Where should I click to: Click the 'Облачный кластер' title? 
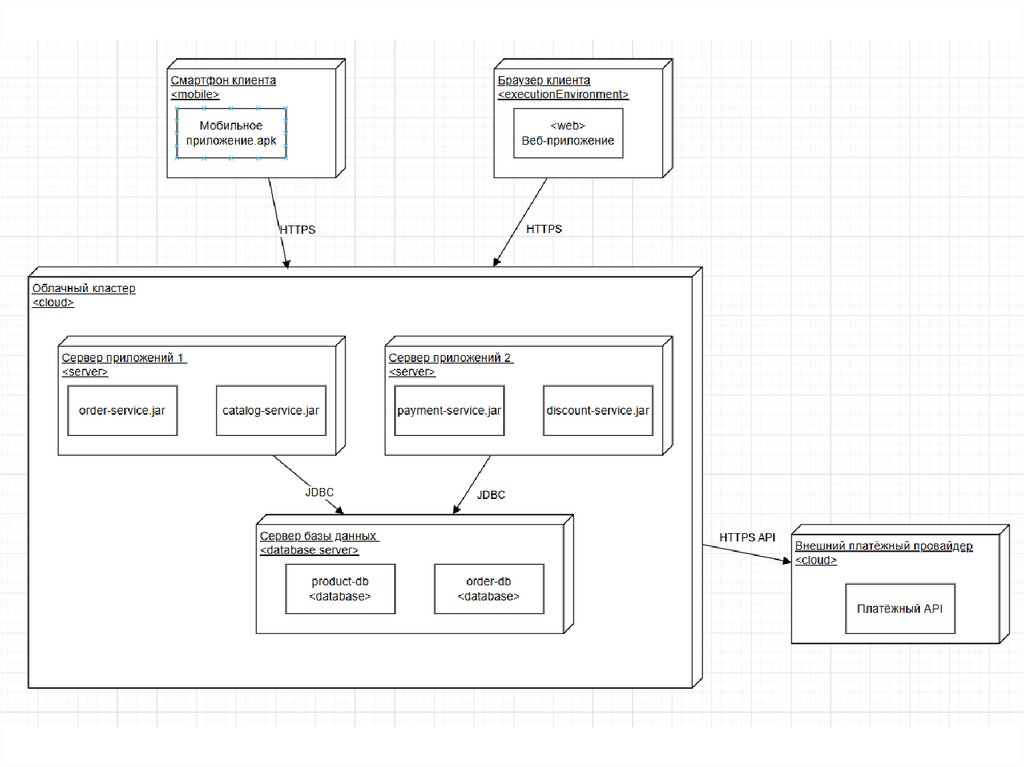point(84,288)
